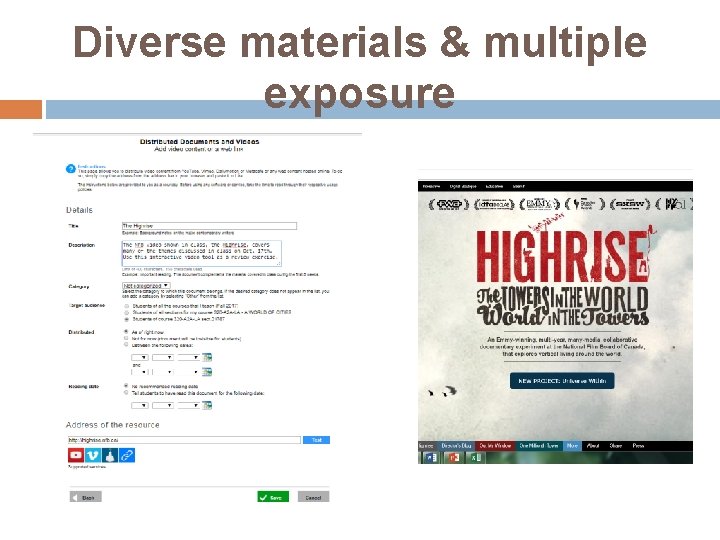Click the Emmy award laurel badge
This screenshot has width=720, height=540.
(540, 204)
